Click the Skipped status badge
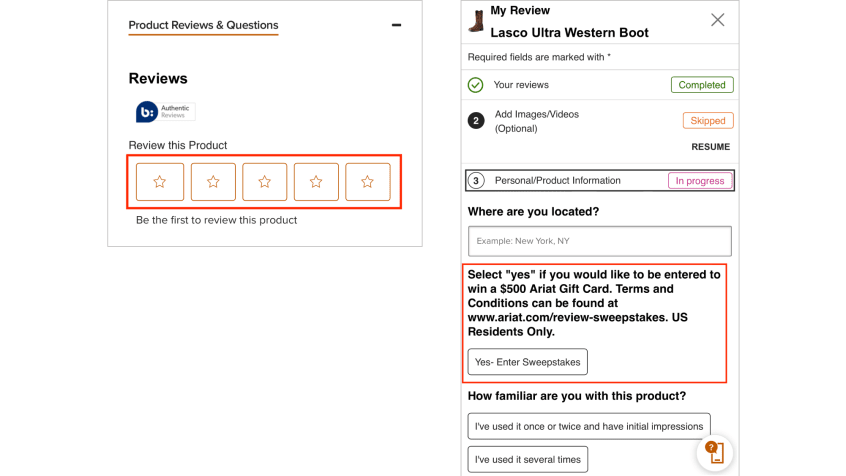This screenshot has width=846, height=476. click(708, 120)
